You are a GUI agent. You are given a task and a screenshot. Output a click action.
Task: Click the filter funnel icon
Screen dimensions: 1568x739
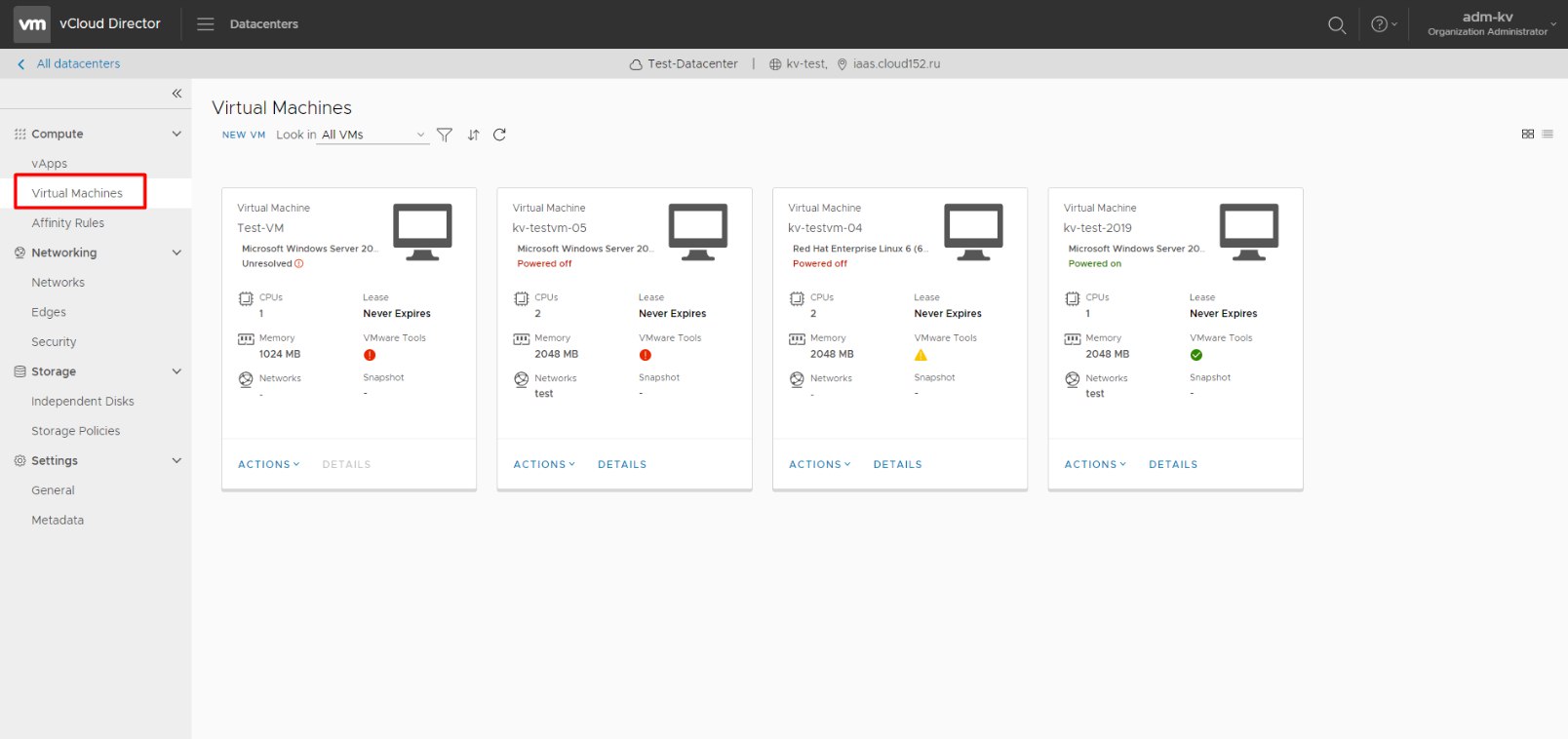tap(445, 136)
